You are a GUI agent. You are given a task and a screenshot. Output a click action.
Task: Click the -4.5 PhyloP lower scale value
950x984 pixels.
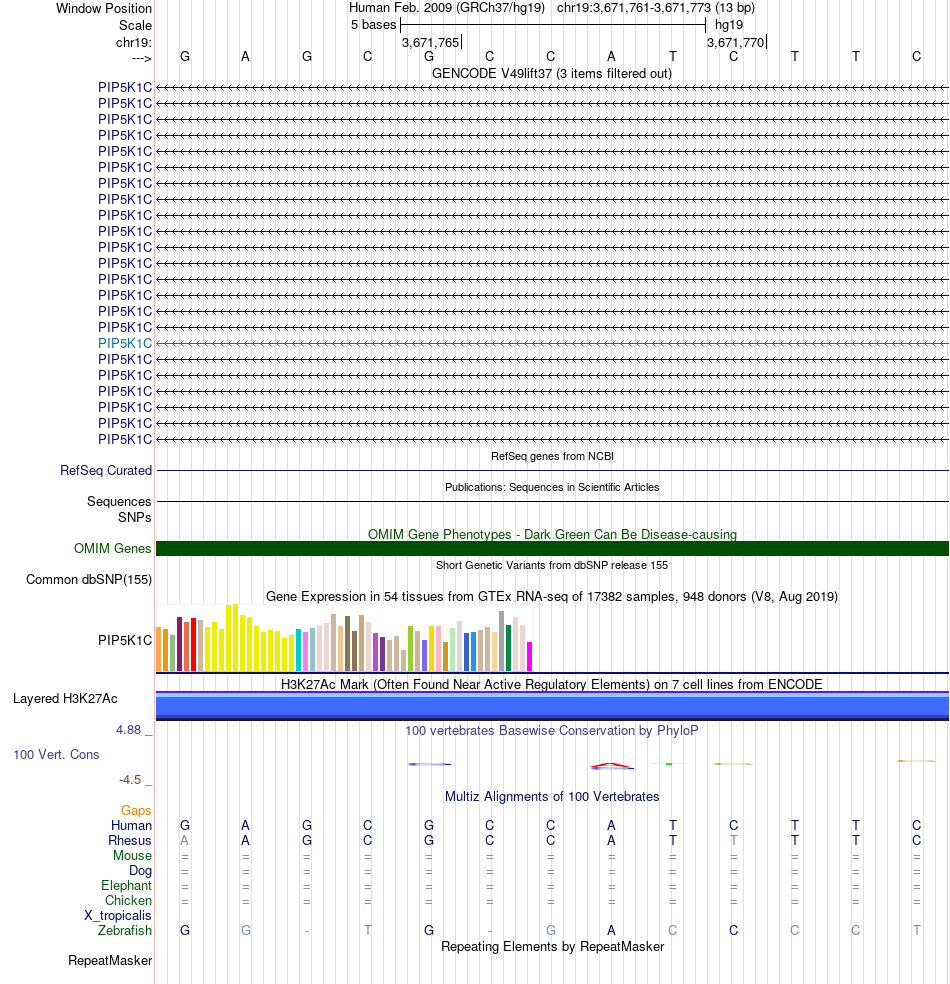pyautogui.click(x=130, y=780)
